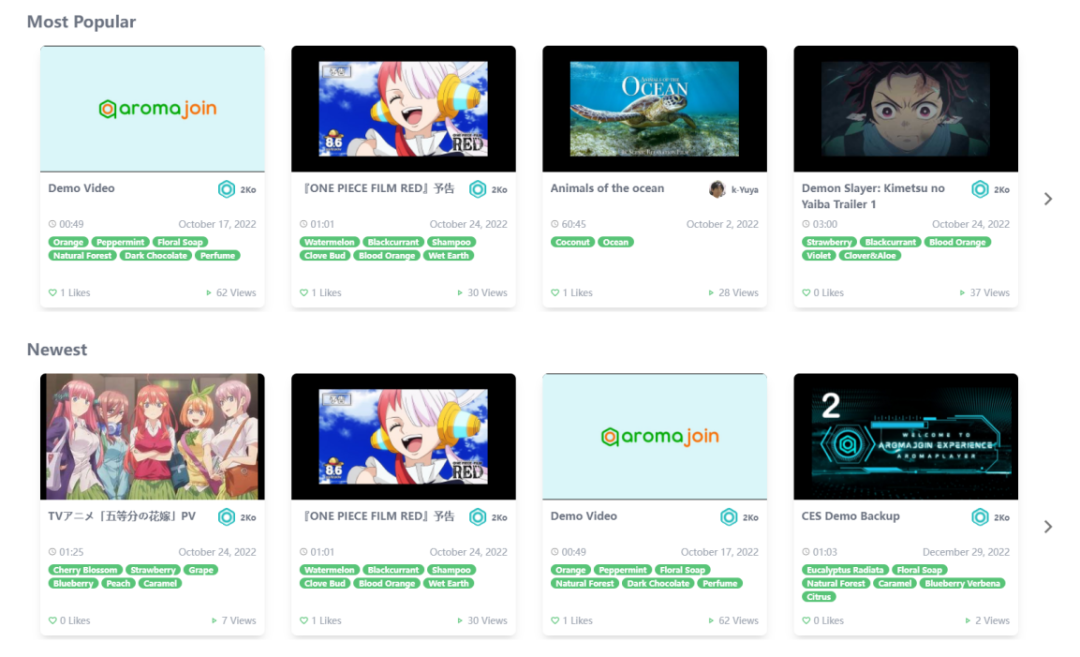Open TVアニメ 五等分の花嫁 PV thumbnail
This screenshot has width=1080, height=657.
coord(152,437)
